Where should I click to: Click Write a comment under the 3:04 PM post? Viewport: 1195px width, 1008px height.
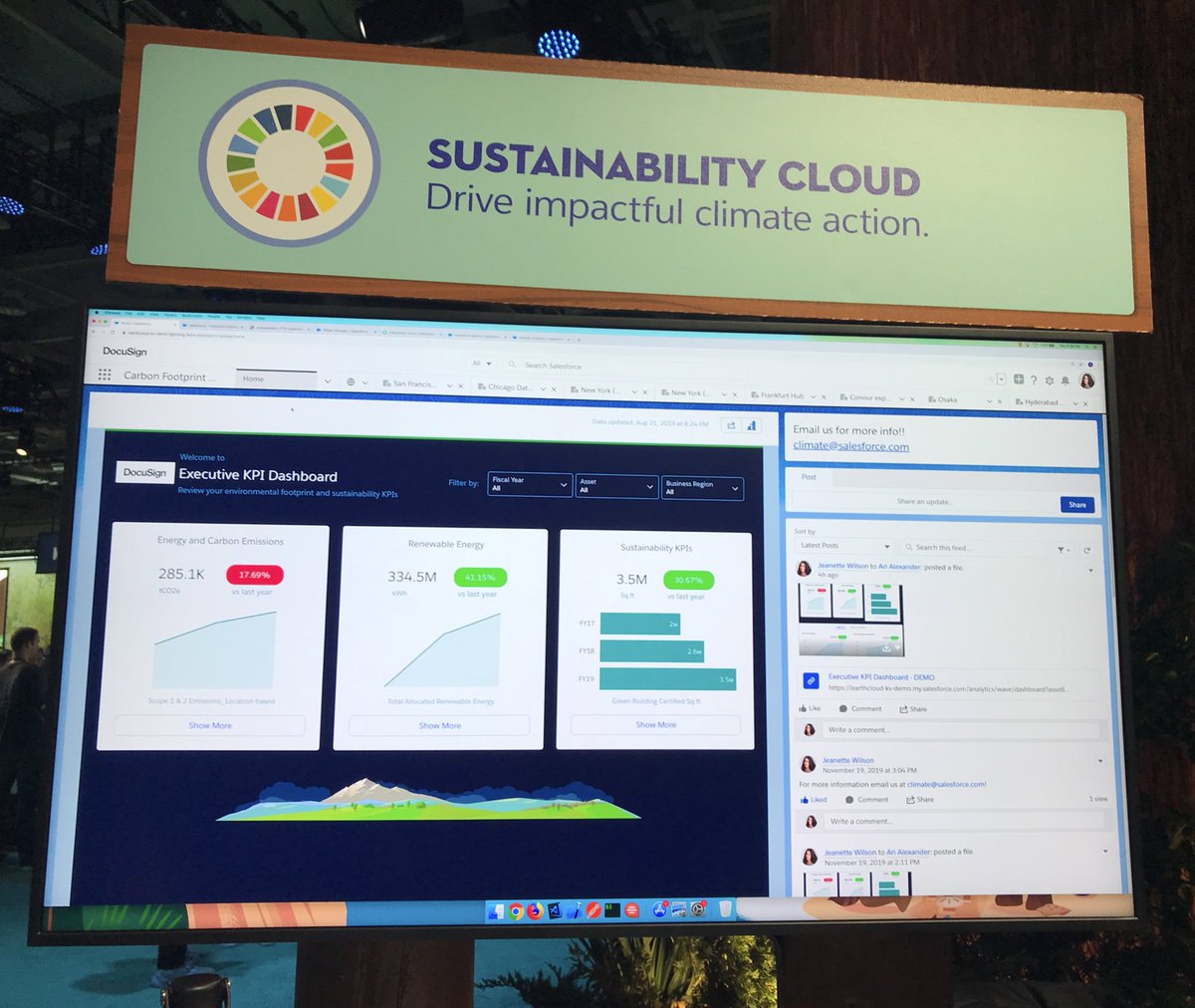964,822
